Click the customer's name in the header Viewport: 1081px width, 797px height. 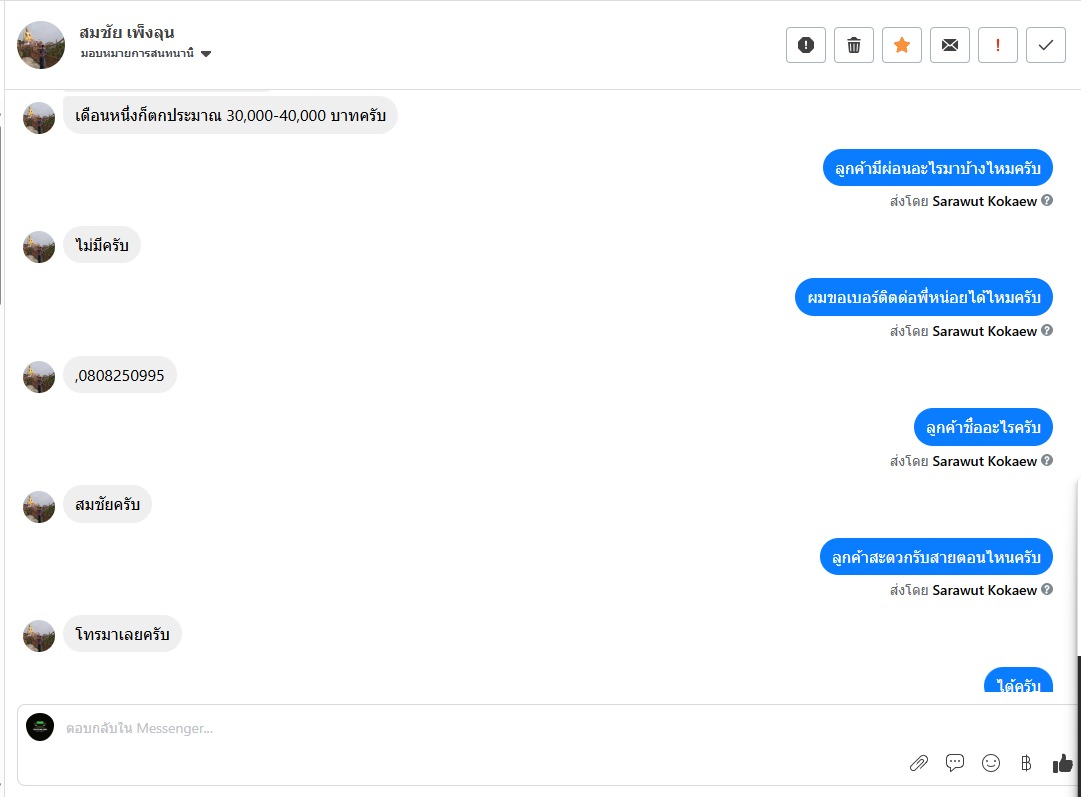point(127,33)
